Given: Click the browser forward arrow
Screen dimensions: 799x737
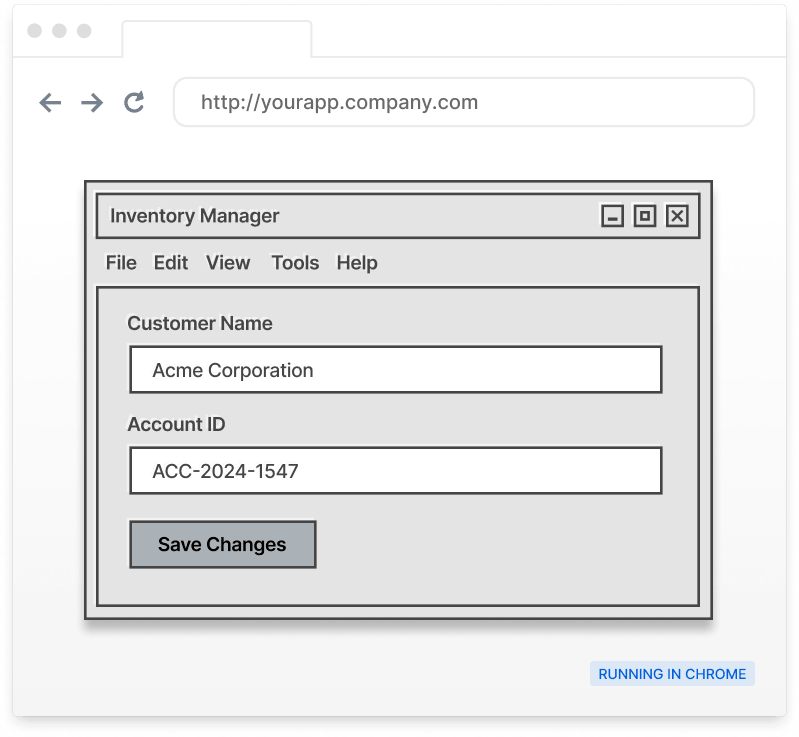Looking at the screenshot, I should tap(92, 102).
